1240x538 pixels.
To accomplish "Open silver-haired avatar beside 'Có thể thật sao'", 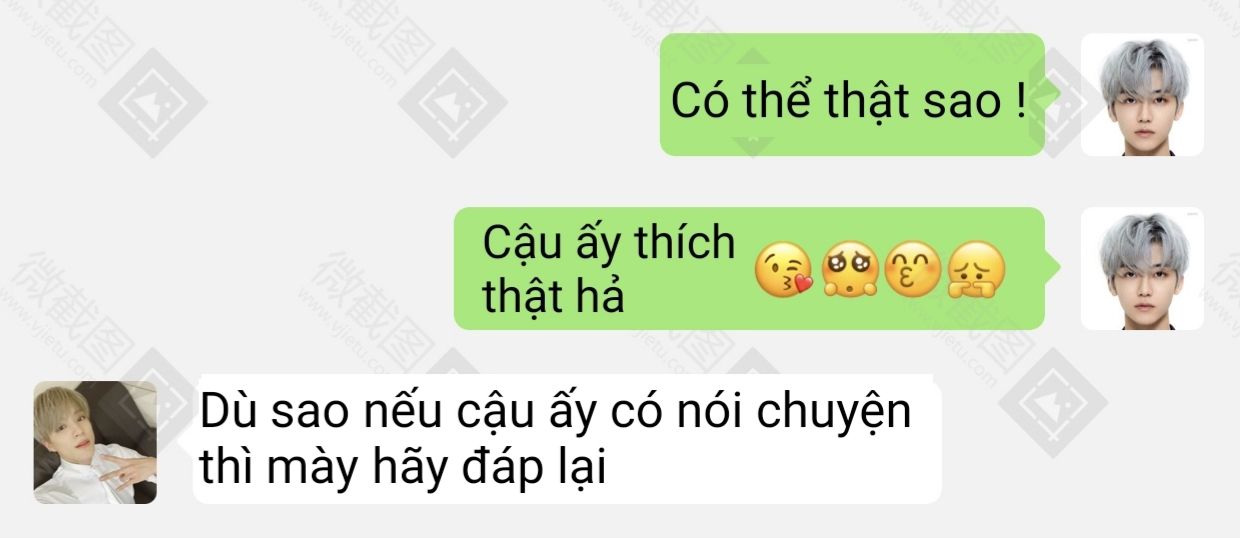I will pyautogui.click(x=1142, y=95).
